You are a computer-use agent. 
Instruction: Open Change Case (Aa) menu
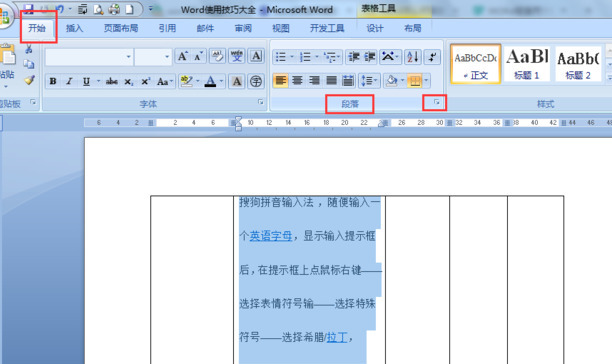click(164, 81)
